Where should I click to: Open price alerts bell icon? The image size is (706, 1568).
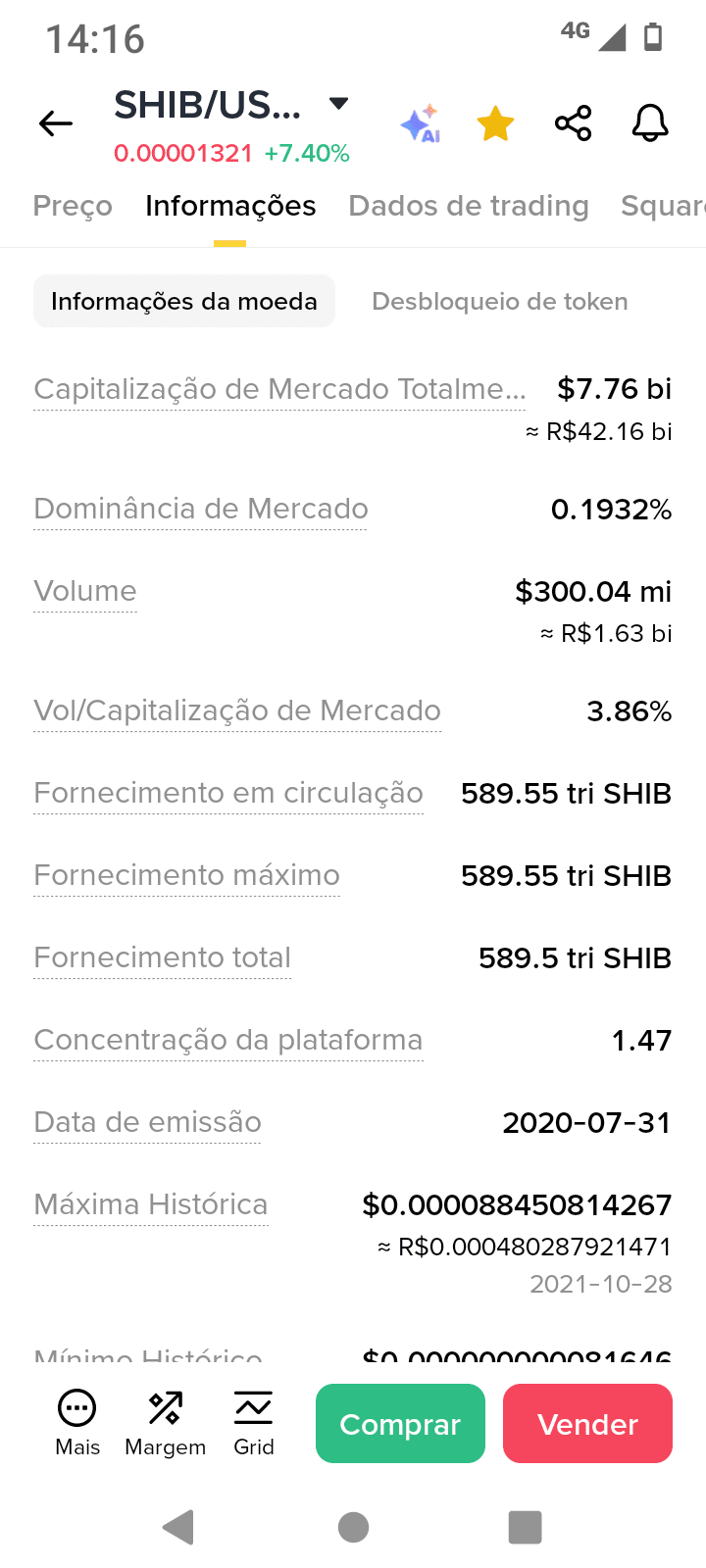pyautogui.click(x=650, y=123)
